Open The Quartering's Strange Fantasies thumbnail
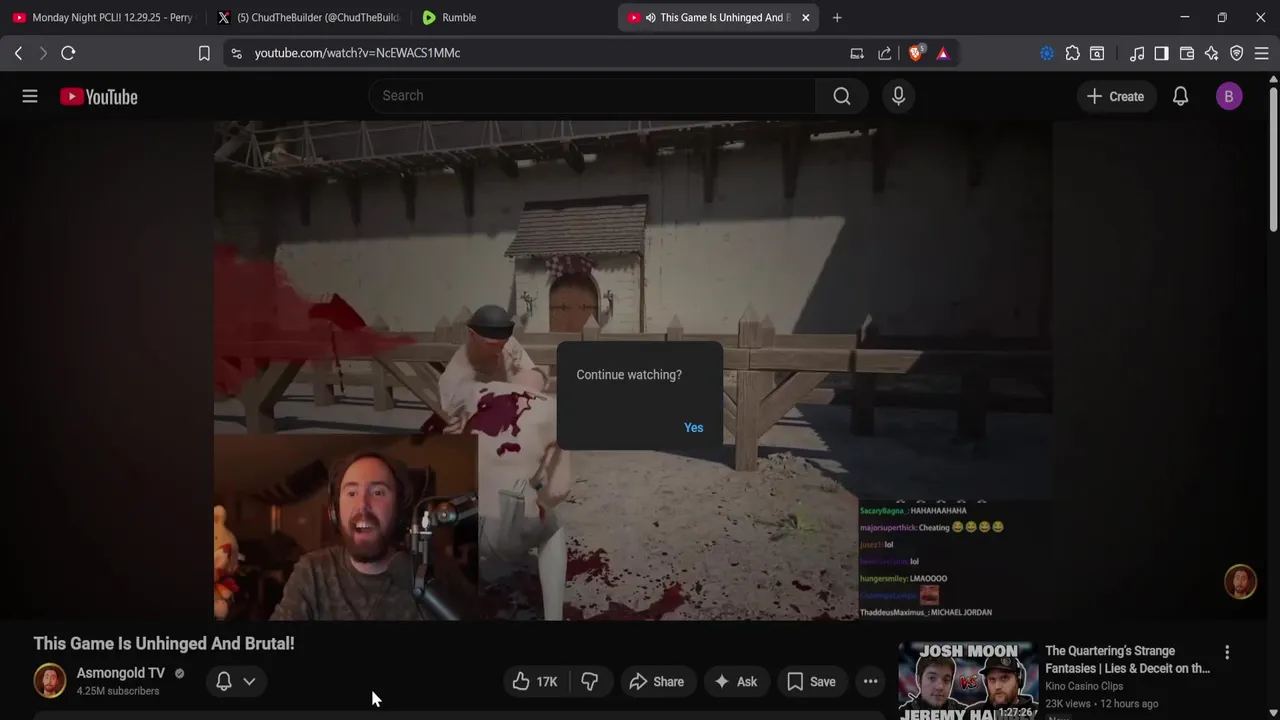1280x720 pixels. click(967, 680)
